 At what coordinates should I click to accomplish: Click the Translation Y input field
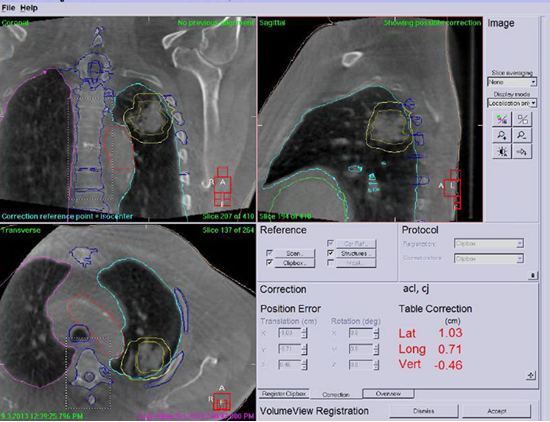(290, 349)
